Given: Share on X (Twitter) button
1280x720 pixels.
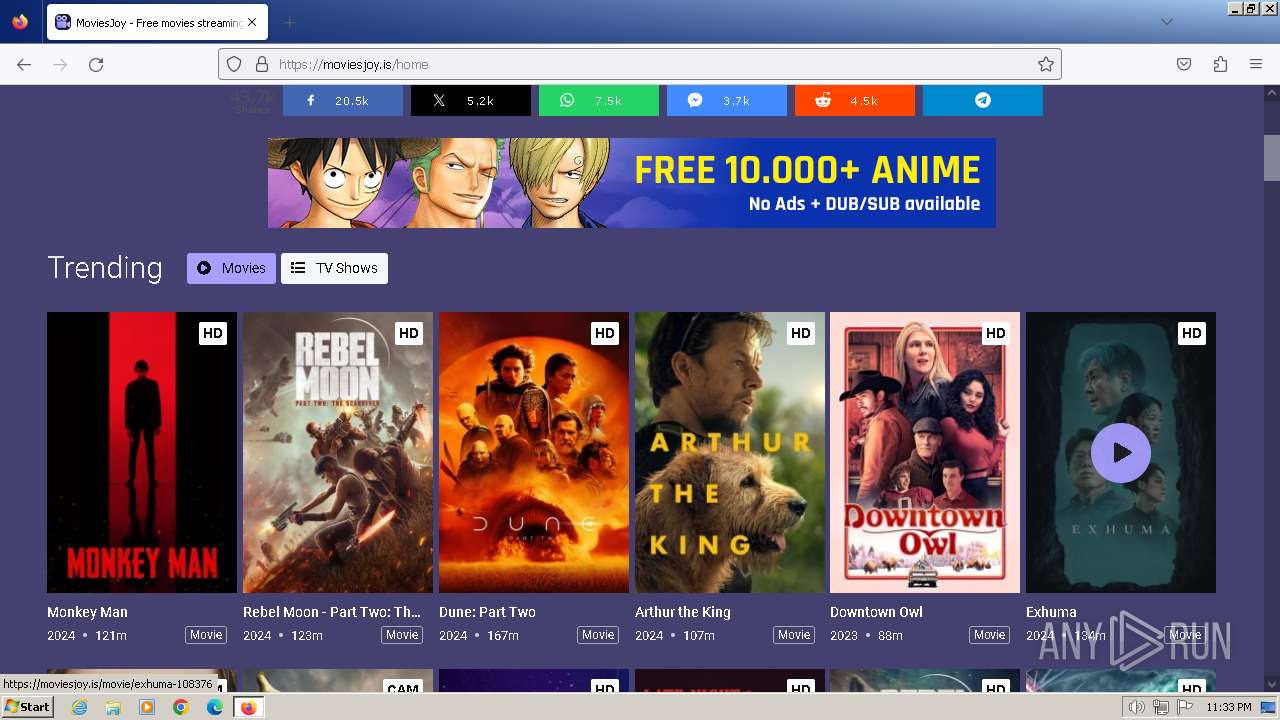Looking at the screenshot, I should (470, 100).
